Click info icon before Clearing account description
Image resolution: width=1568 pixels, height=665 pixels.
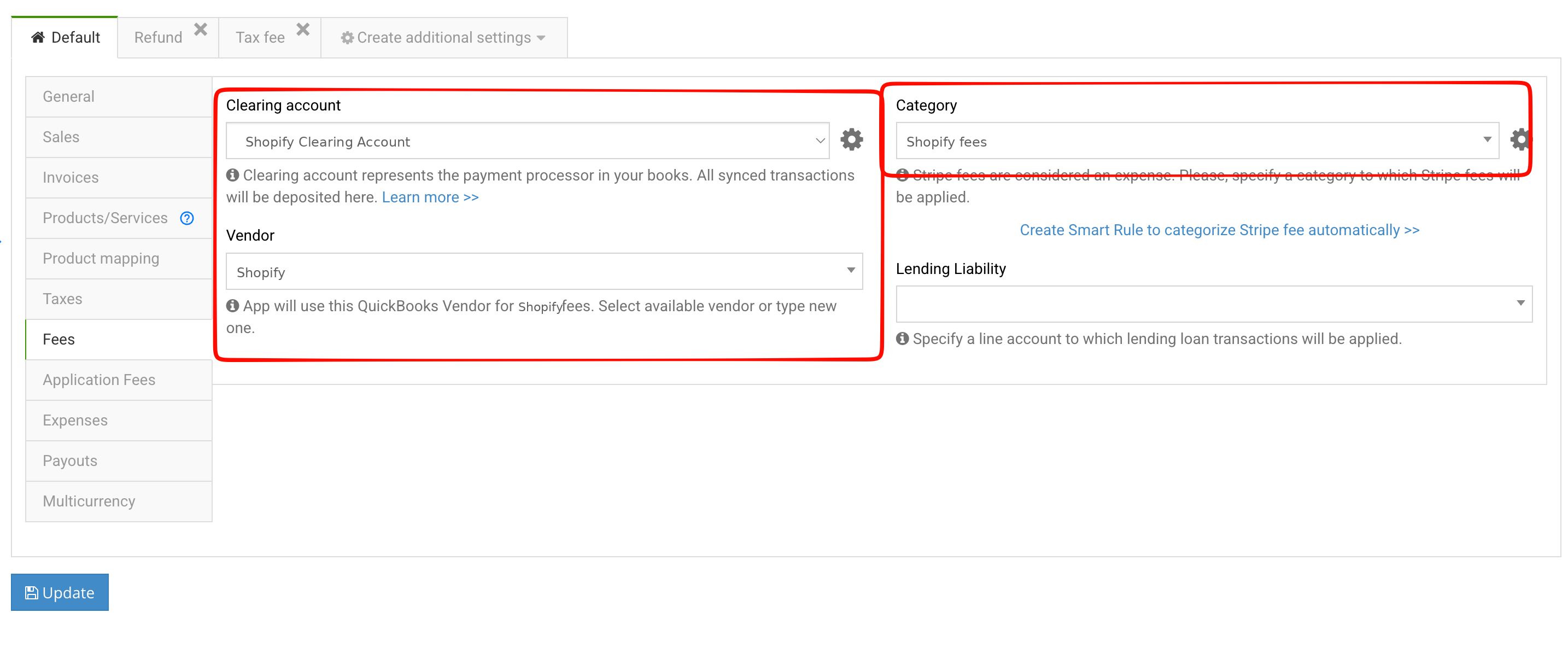(x=232, y=176)
